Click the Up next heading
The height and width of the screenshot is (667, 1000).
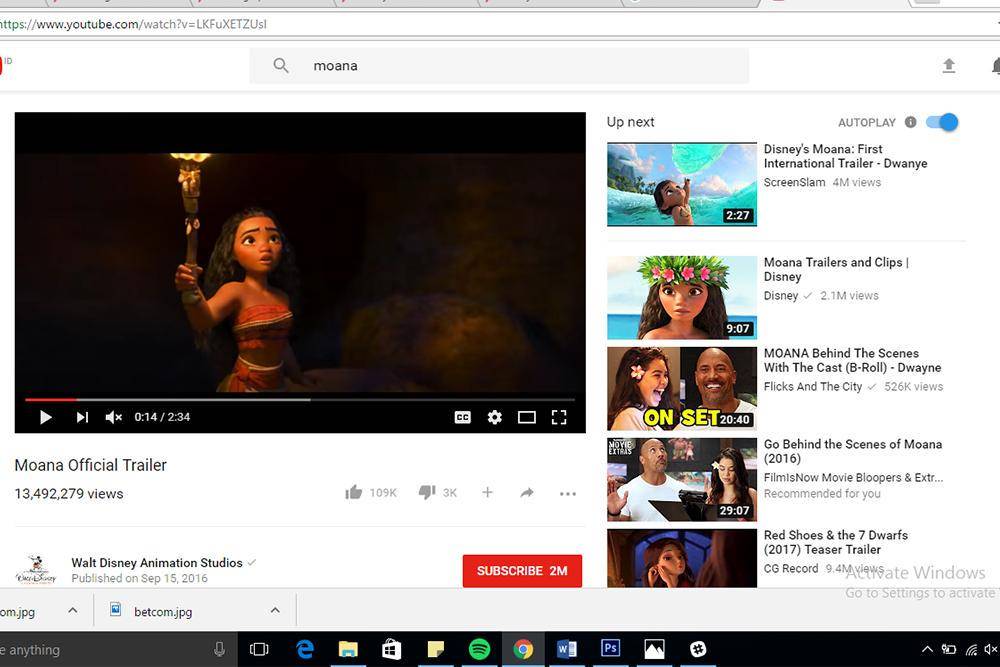[x=631, y=122]
